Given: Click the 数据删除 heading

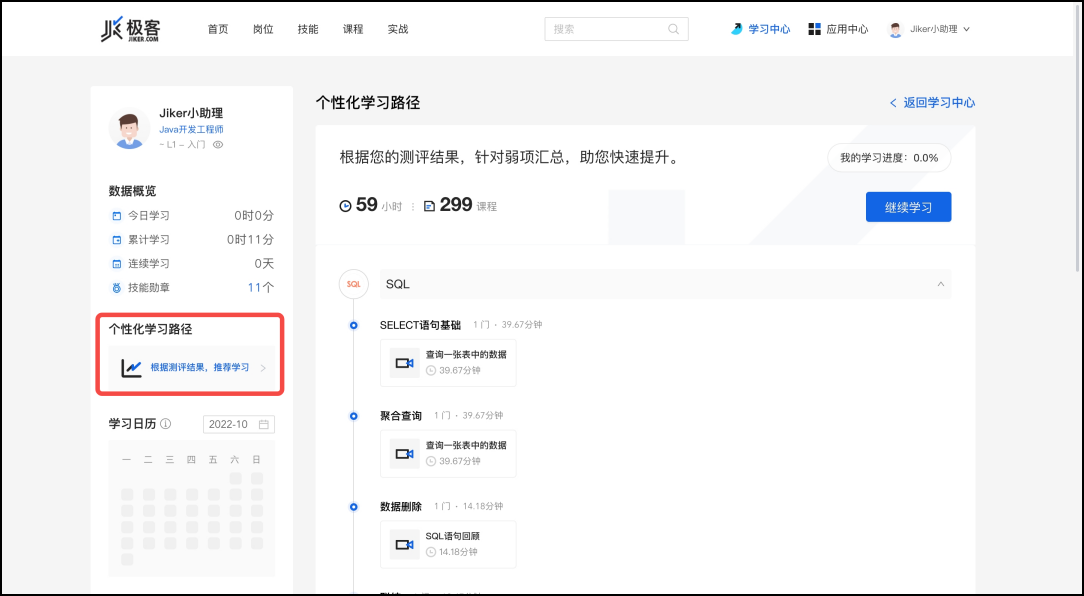Looking at the screenshot, I should [x=401, y=507].
